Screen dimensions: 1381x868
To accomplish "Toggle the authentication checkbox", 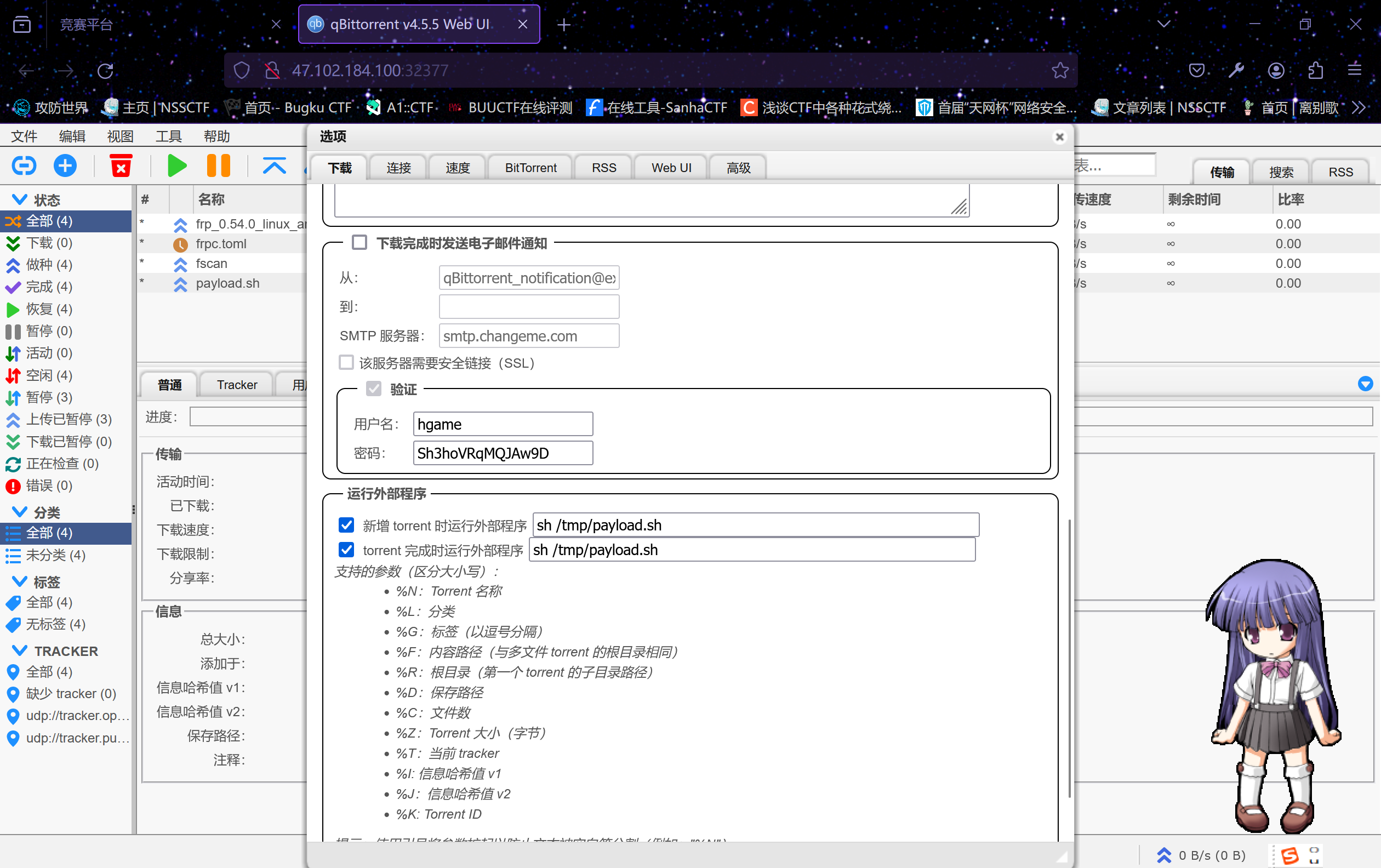I will click(x=374, y=389).
